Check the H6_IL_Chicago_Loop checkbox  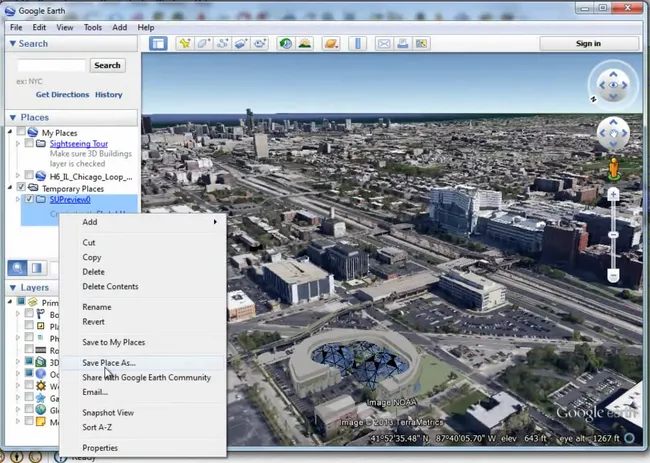[29, 175]
